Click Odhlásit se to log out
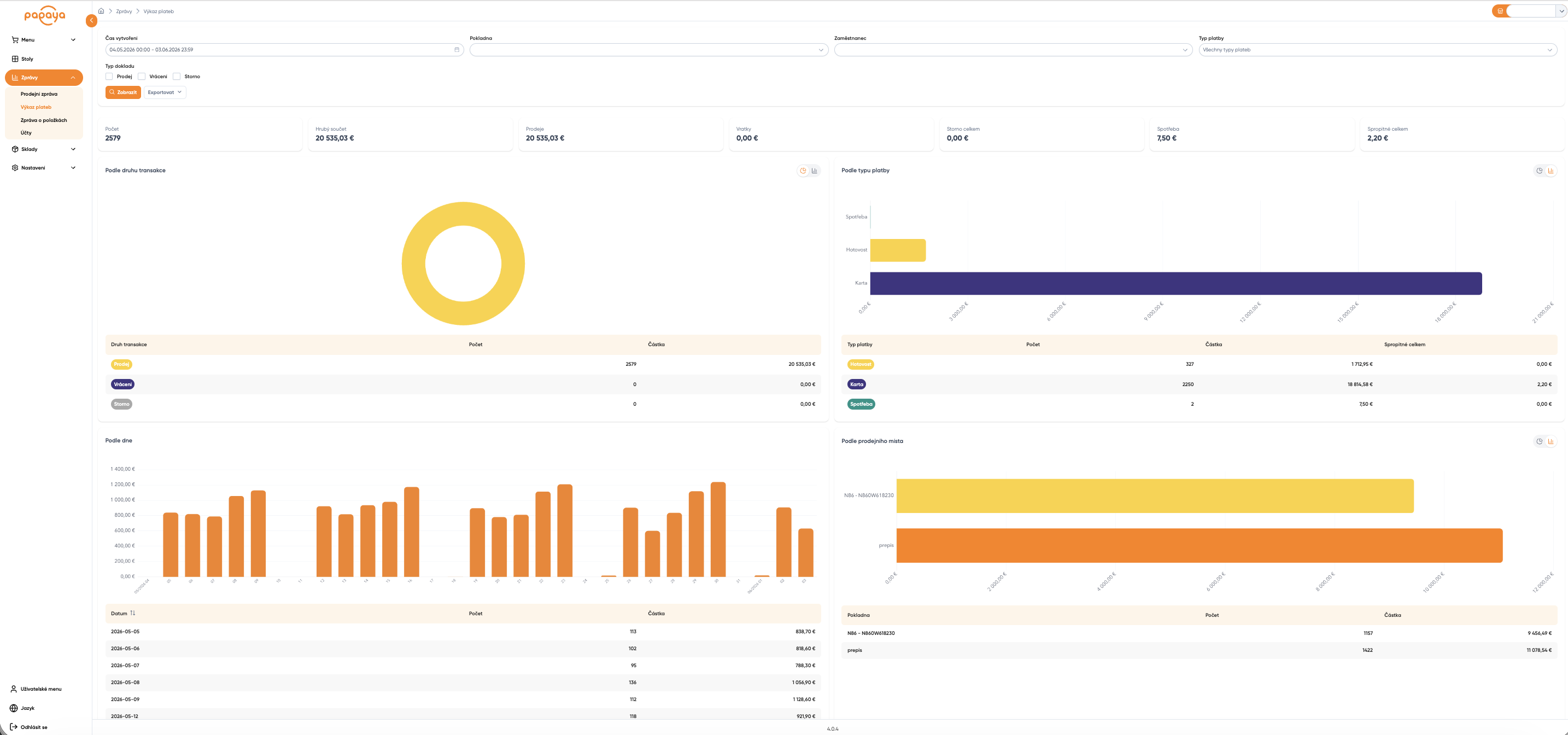 click(33, 727)
